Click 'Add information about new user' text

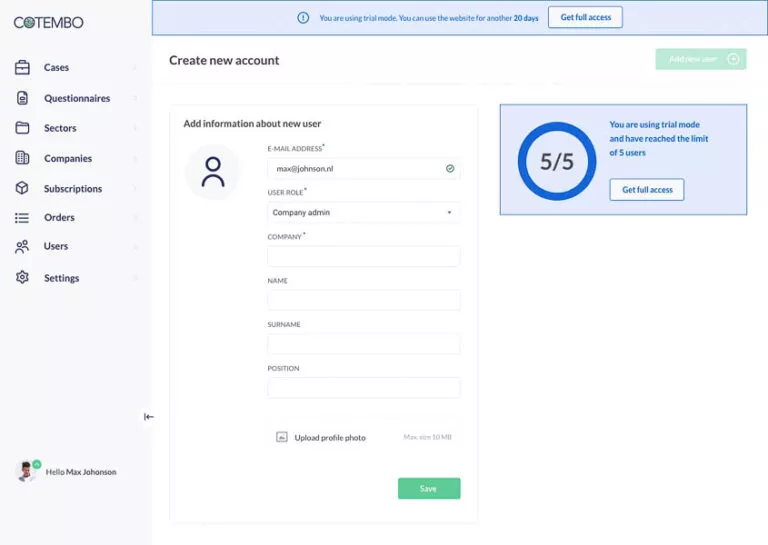[x=252, y=123]
